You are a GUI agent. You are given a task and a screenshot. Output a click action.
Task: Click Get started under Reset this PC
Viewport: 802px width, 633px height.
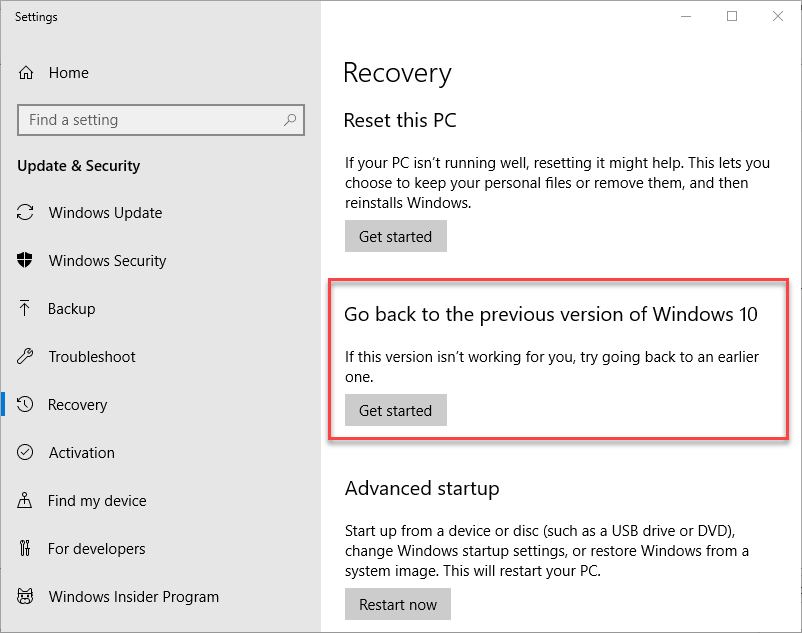395,236
